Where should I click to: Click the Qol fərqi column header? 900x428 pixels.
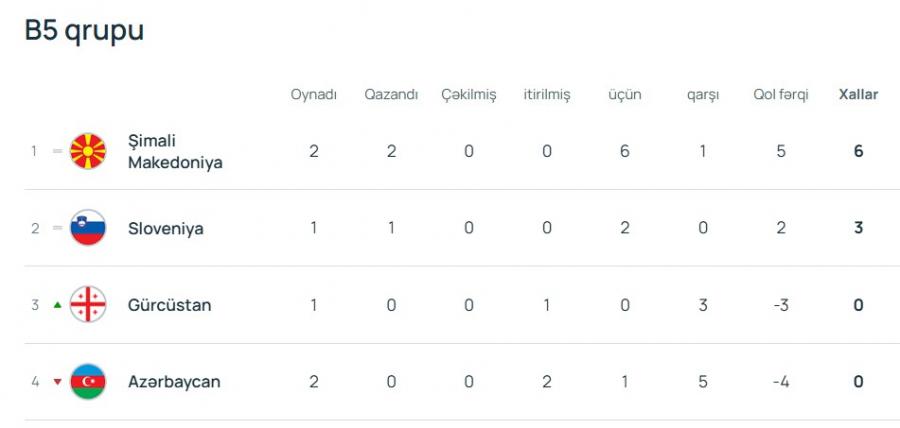780,95
